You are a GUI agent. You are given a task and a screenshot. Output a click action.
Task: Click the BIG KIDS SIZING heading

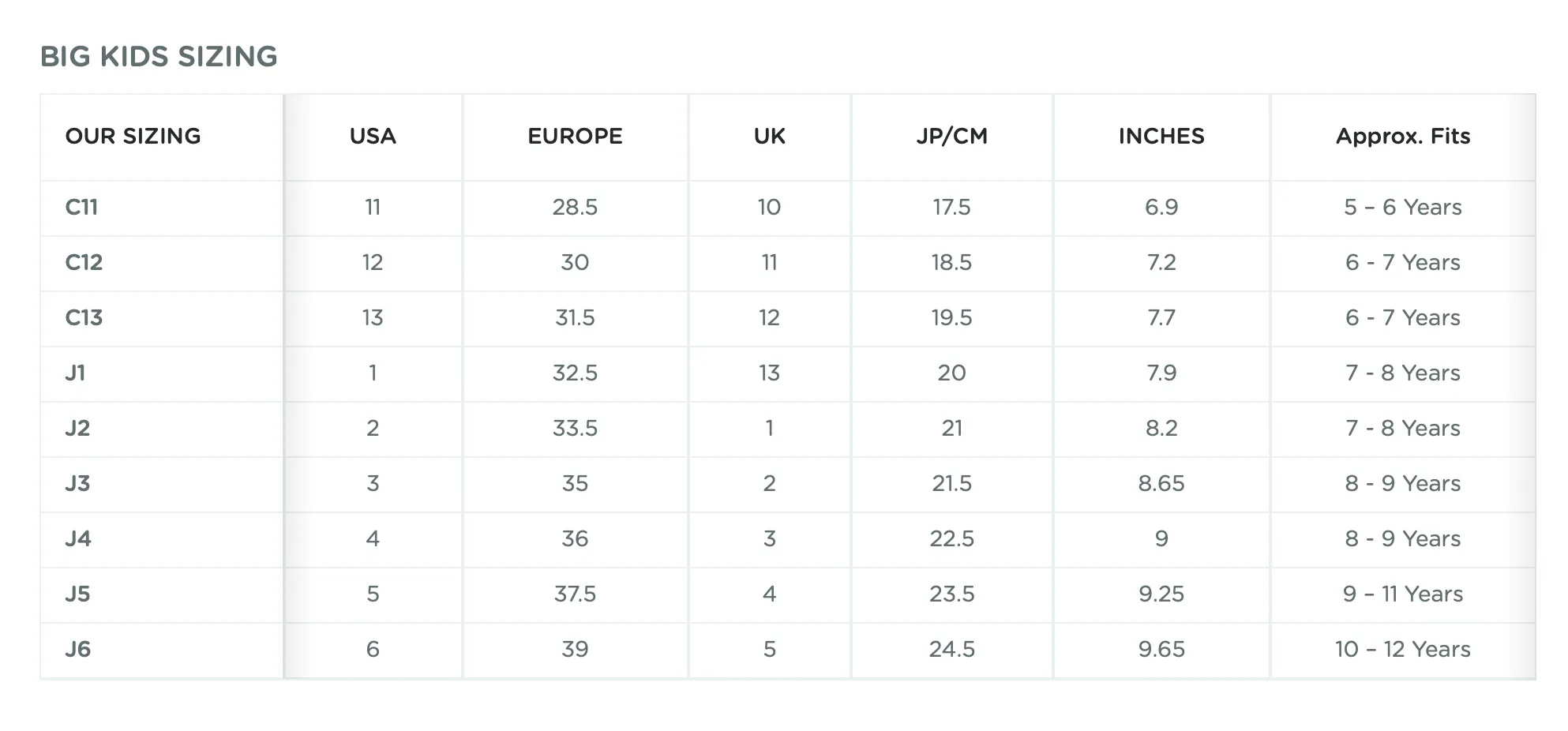(x=159, y=57)
